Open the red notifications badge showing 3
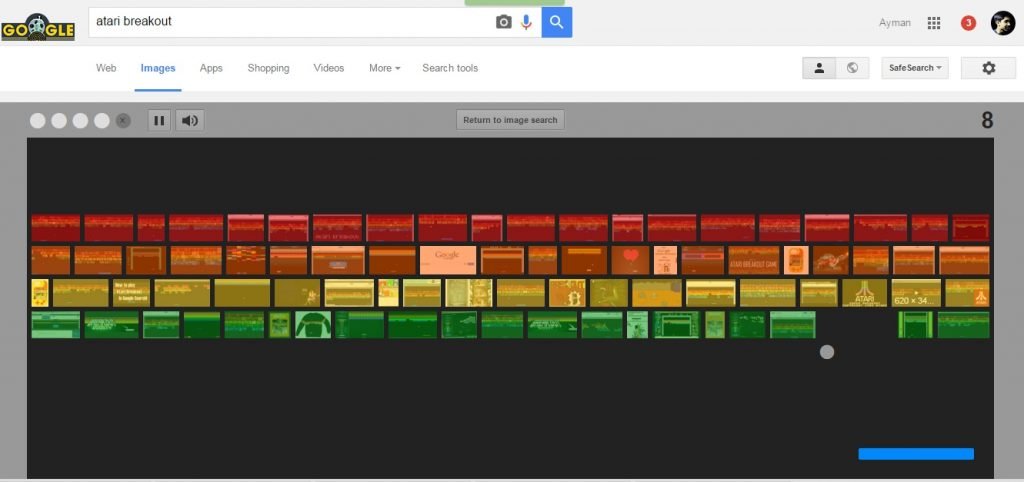Screen dimensions: 1024x482 click(x=968, y=23)
